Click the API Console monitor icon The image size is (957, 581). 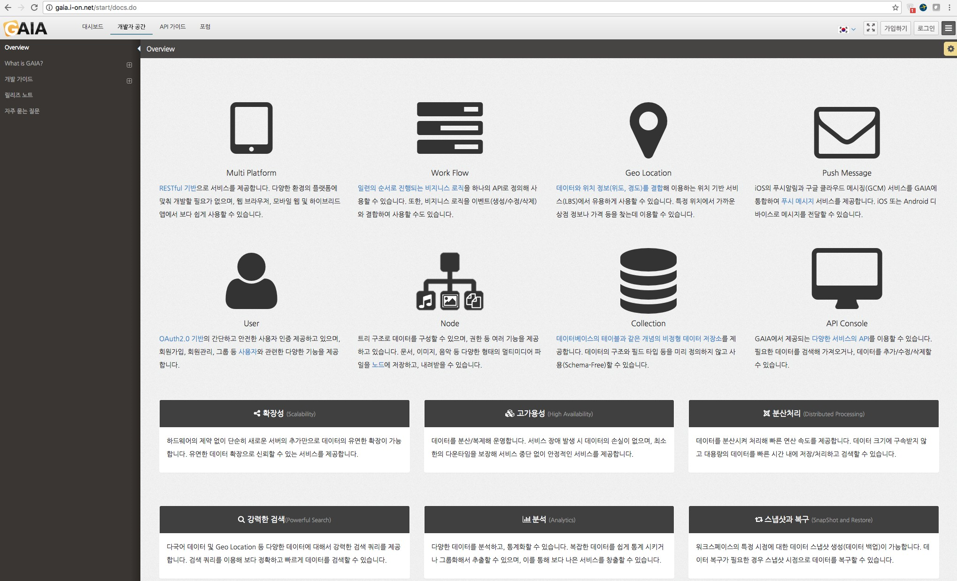846,279
